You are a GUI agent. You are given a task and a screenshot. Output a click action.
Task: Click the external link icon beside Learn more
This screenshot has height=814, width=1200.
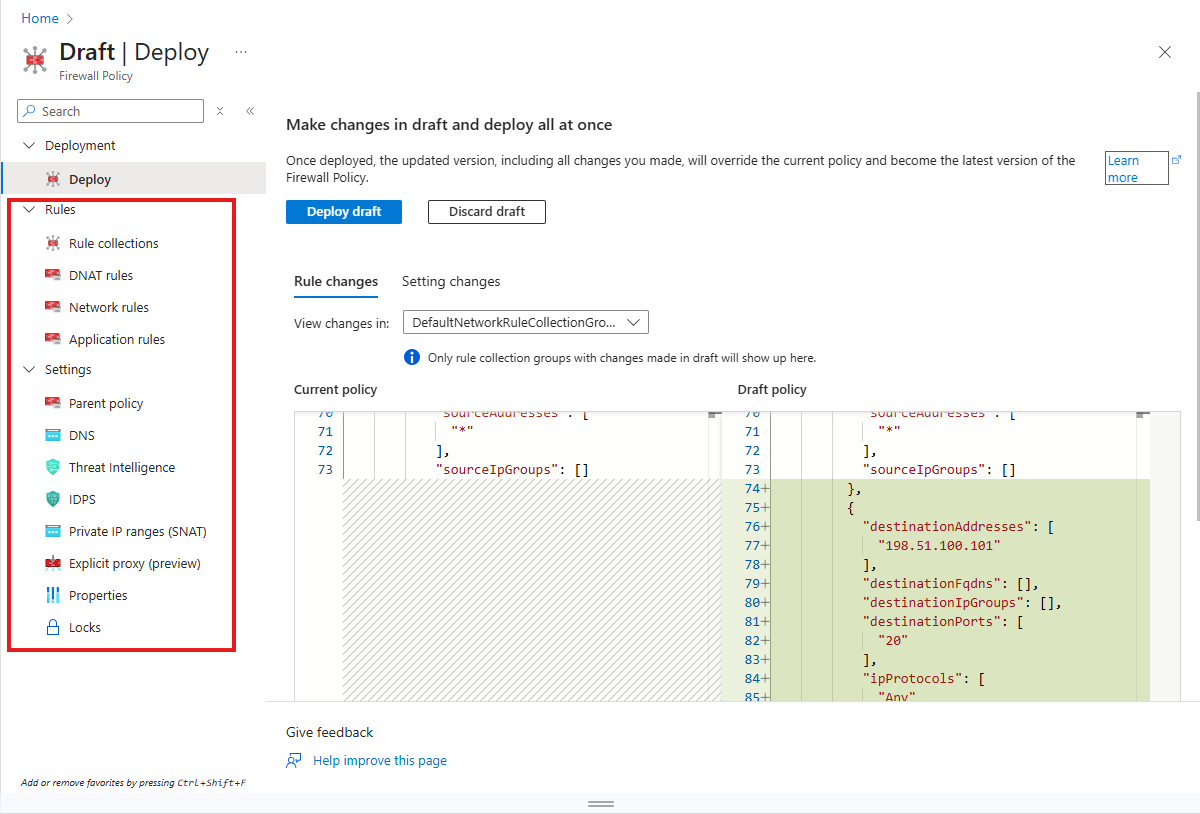[x=1176, y=160]
